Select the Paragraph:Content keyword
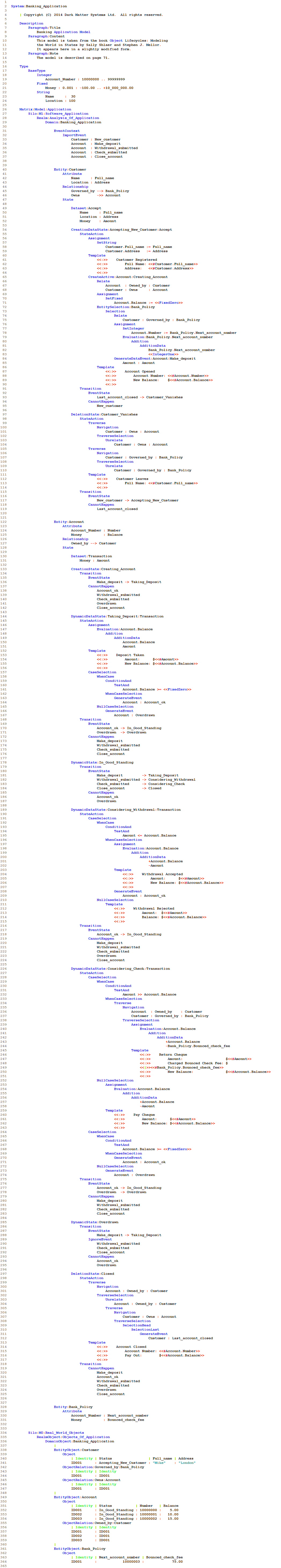This screenshot has height=1568, width=281. 46,36
